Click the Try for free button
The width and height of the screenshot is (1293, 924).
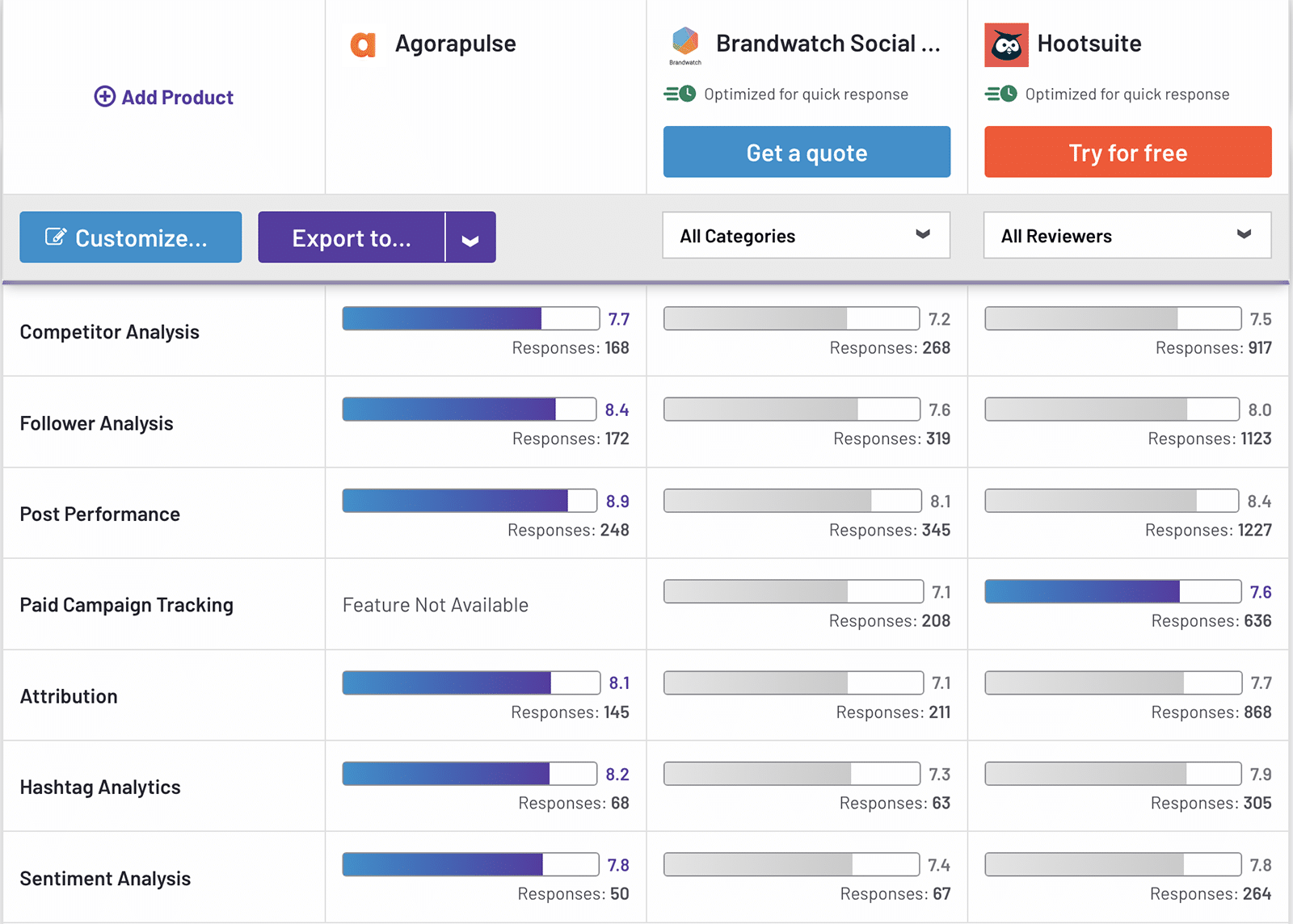tap(1127, 152)
